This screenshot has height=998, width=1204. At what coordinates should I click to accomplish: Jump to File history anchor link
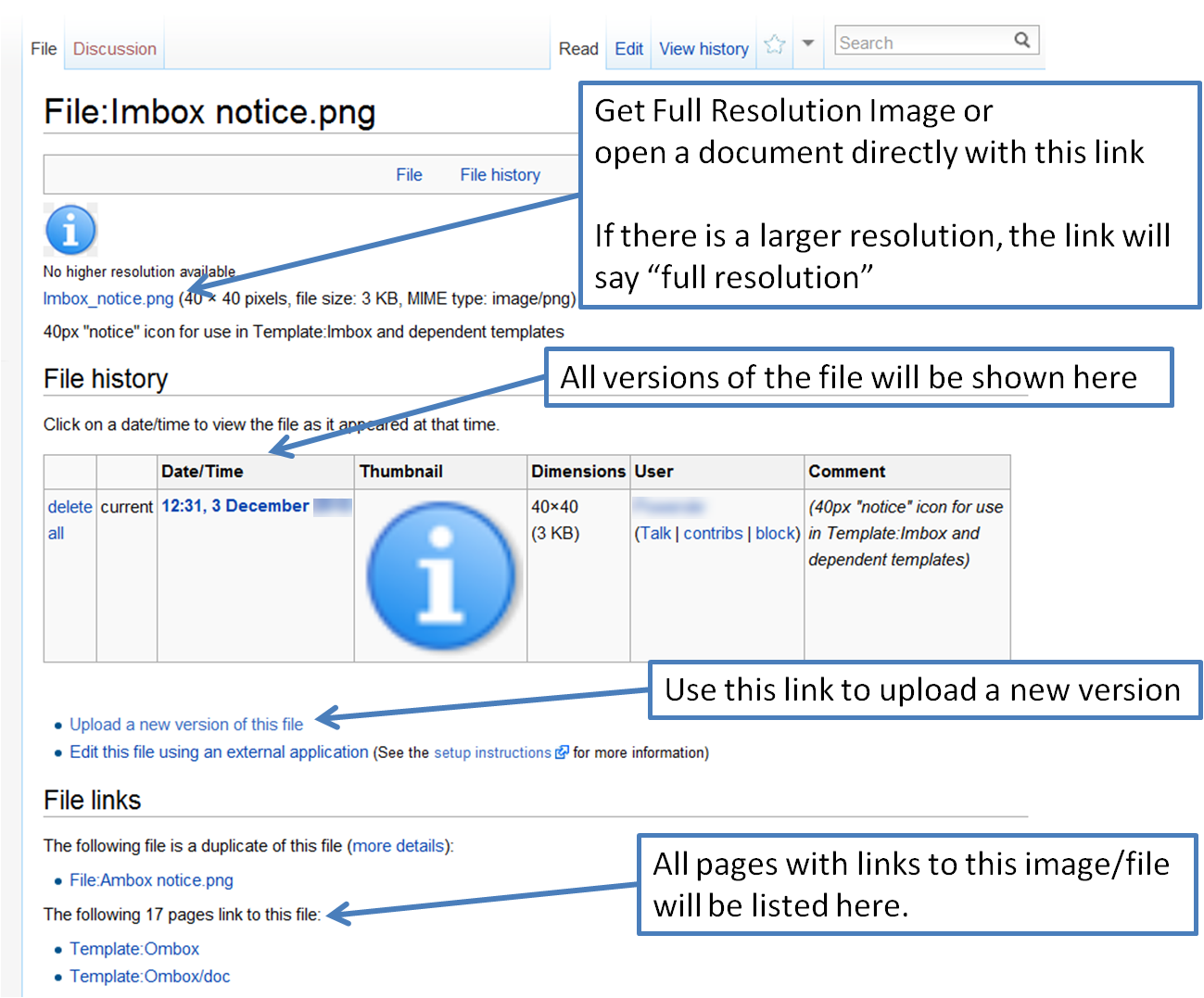[500, 175]
